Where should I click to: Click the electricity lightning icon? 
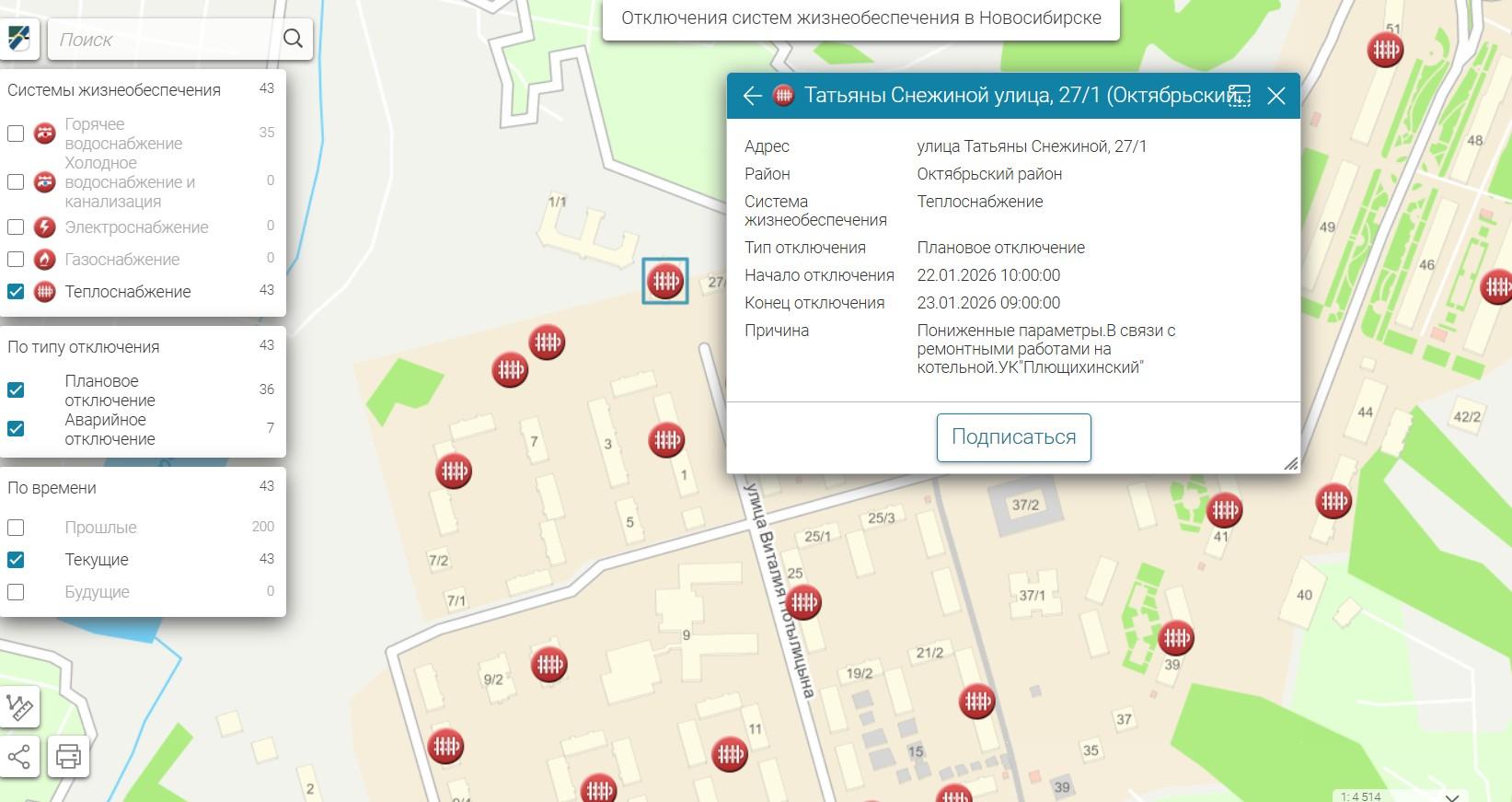coord(45,227)
